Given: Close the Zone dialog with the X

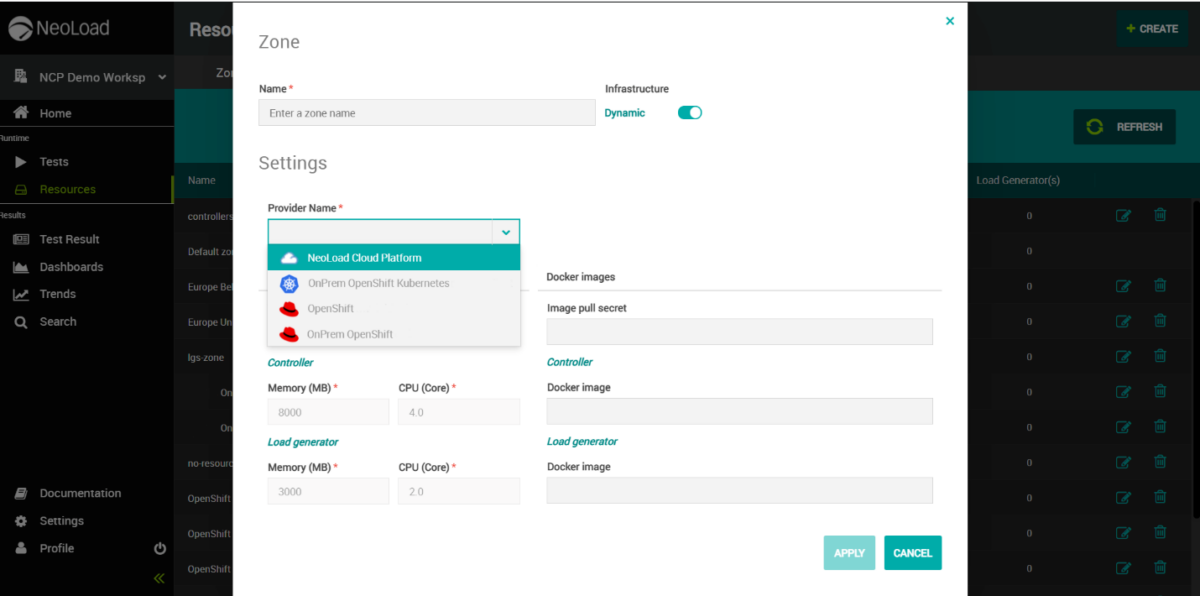Looking at the screenshot, I should tap(950, 21).
